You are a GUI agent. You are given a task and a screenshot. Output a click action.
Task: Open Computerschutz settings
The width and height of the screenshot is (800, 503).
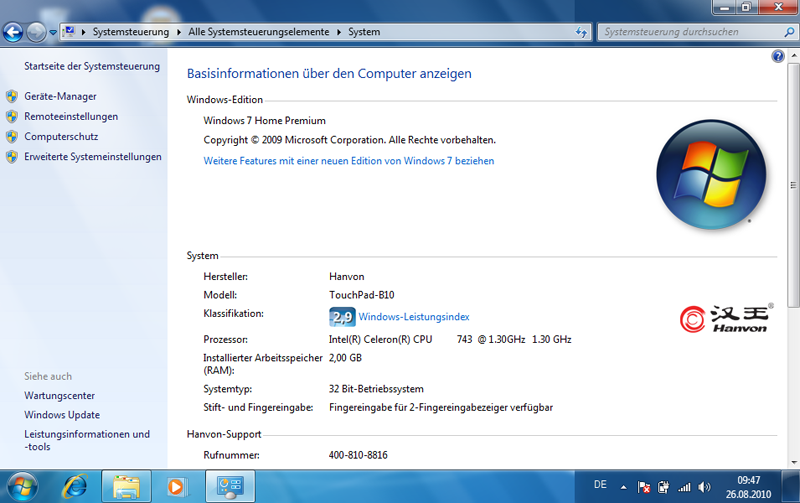pyautogui.click(x=61, y=137)
